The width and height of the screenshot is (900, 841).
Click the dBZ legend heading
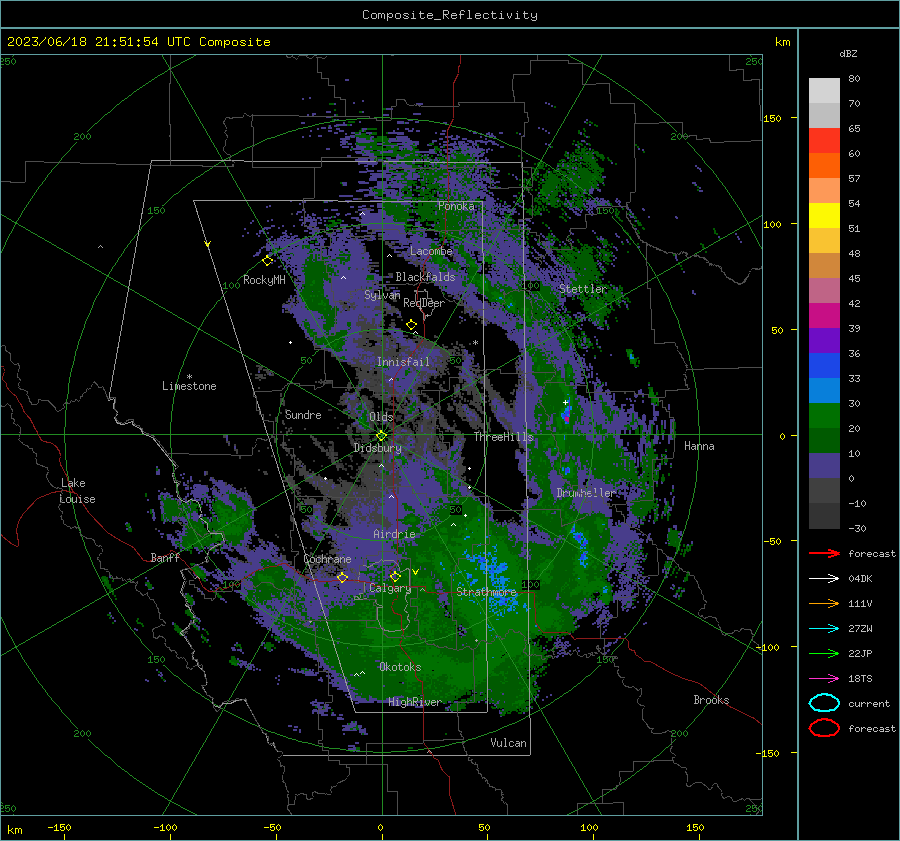[848, 54]
